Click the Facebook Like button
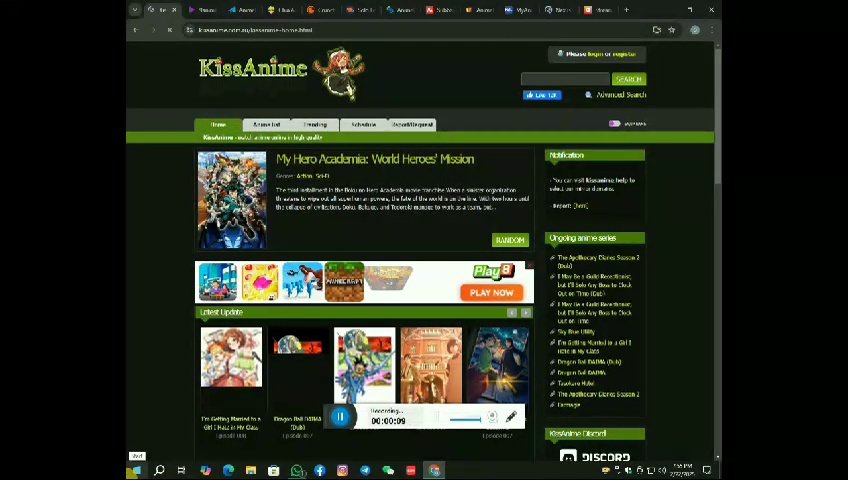The image size is (848, 480). 542,95
